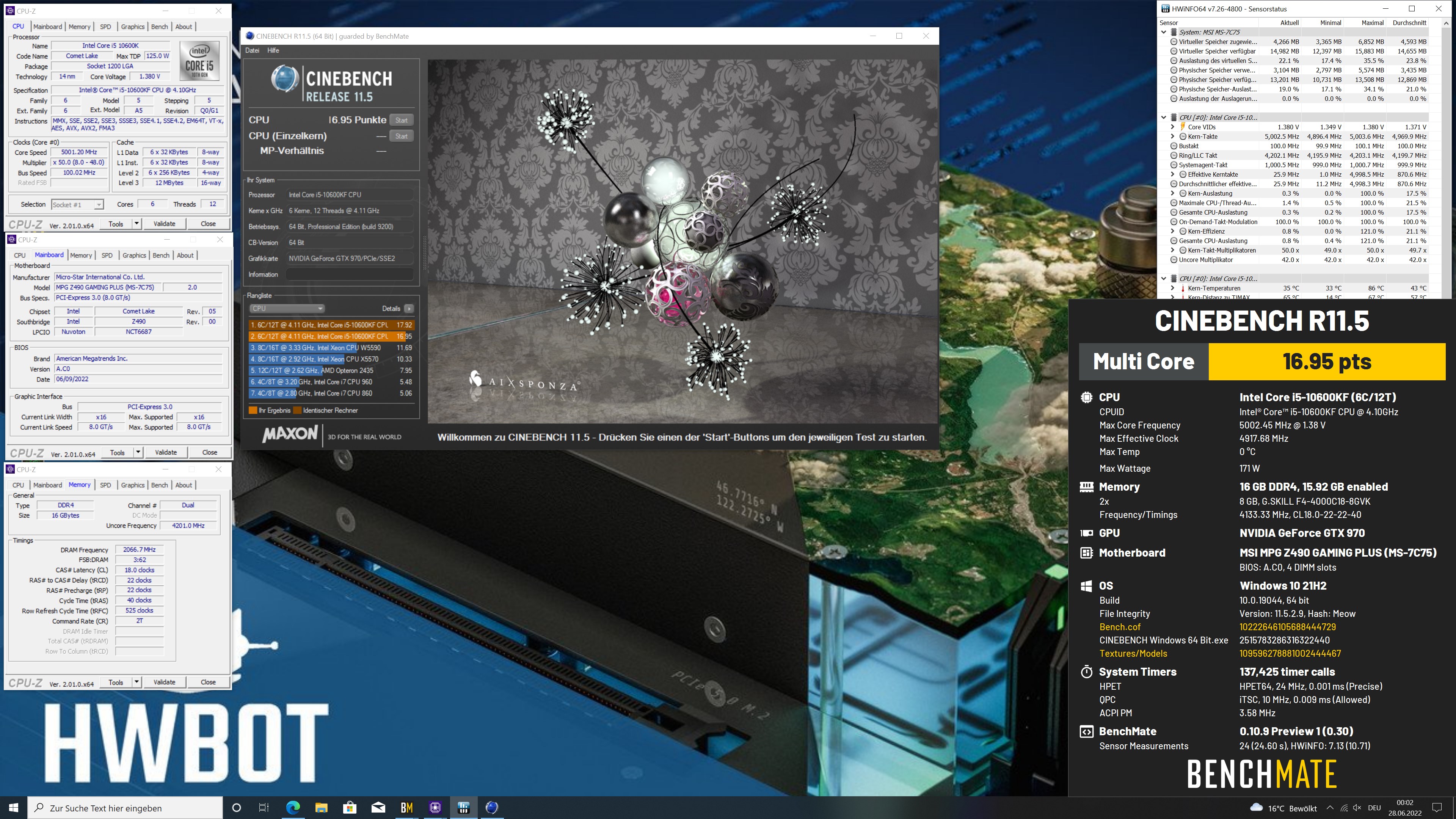The image size is (1456, 819).
Task: Click the chip icon beside System: MSI MS-7C75
Action: coord(1174,32)
